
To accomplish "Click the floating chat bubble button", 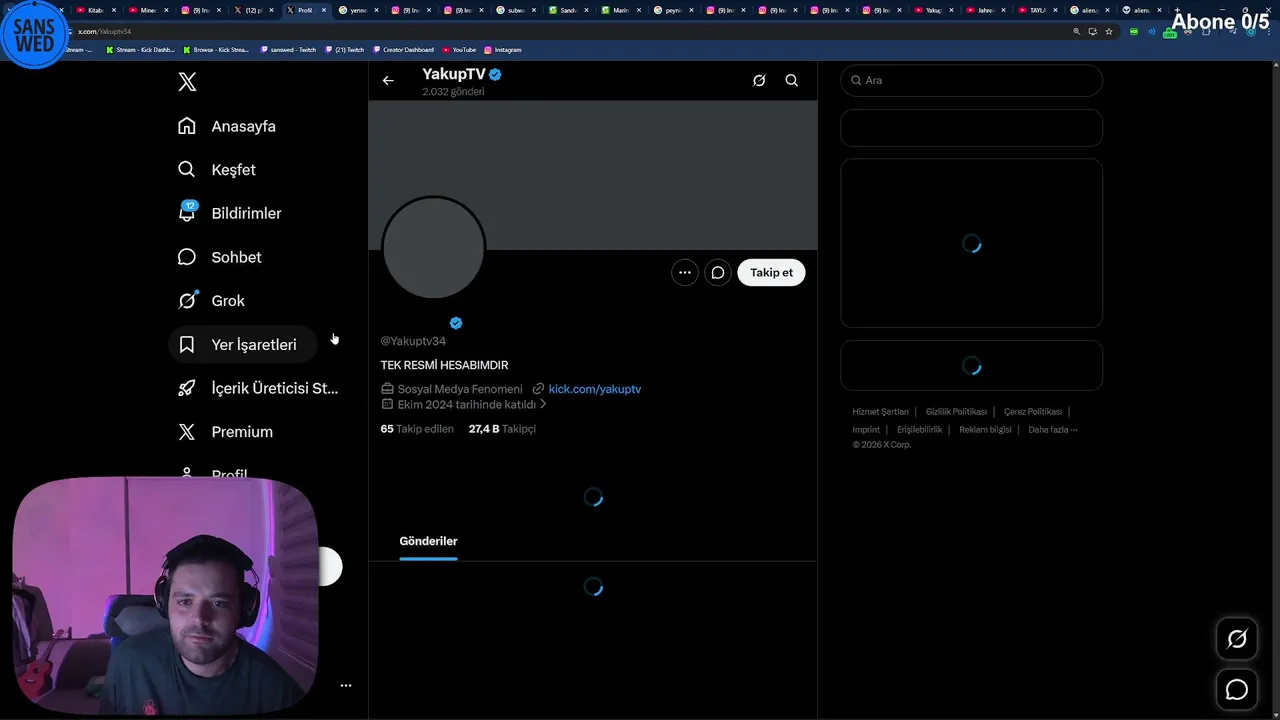I will tap(1237, 690).
